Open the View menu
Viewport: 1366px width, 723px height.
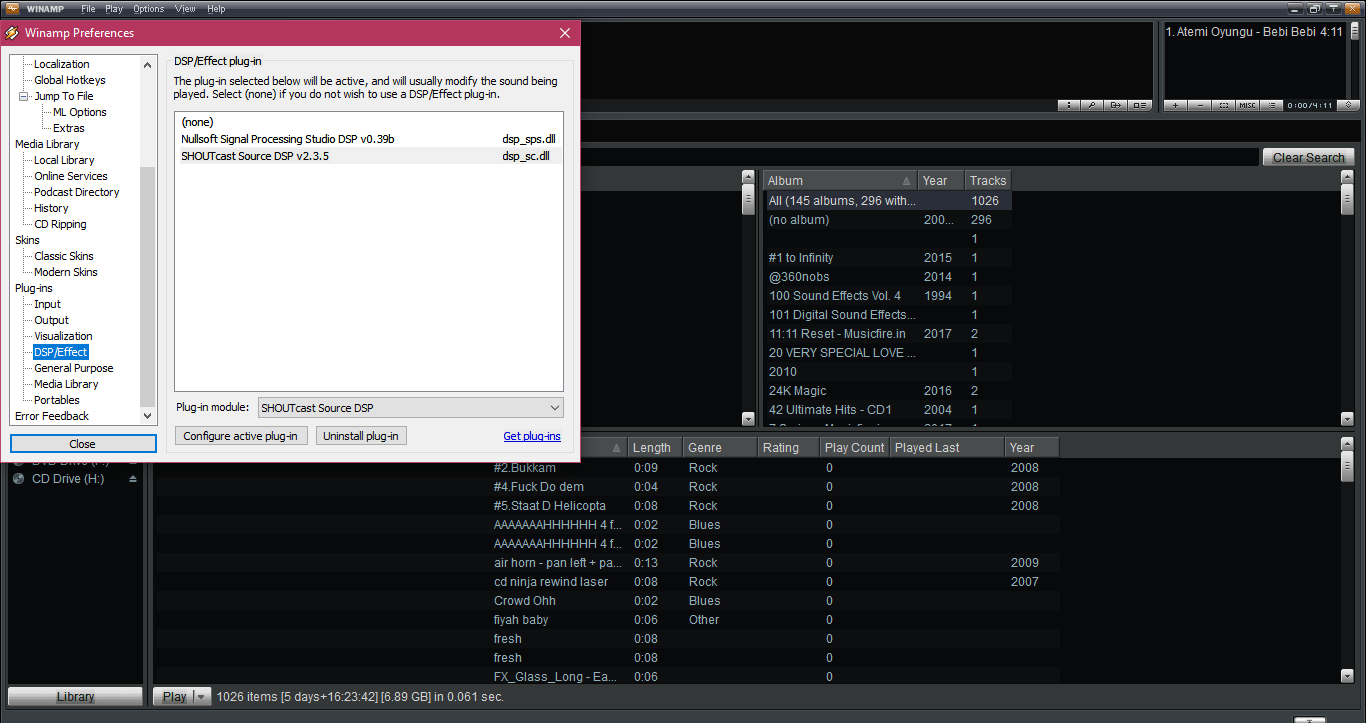point(185,9)
